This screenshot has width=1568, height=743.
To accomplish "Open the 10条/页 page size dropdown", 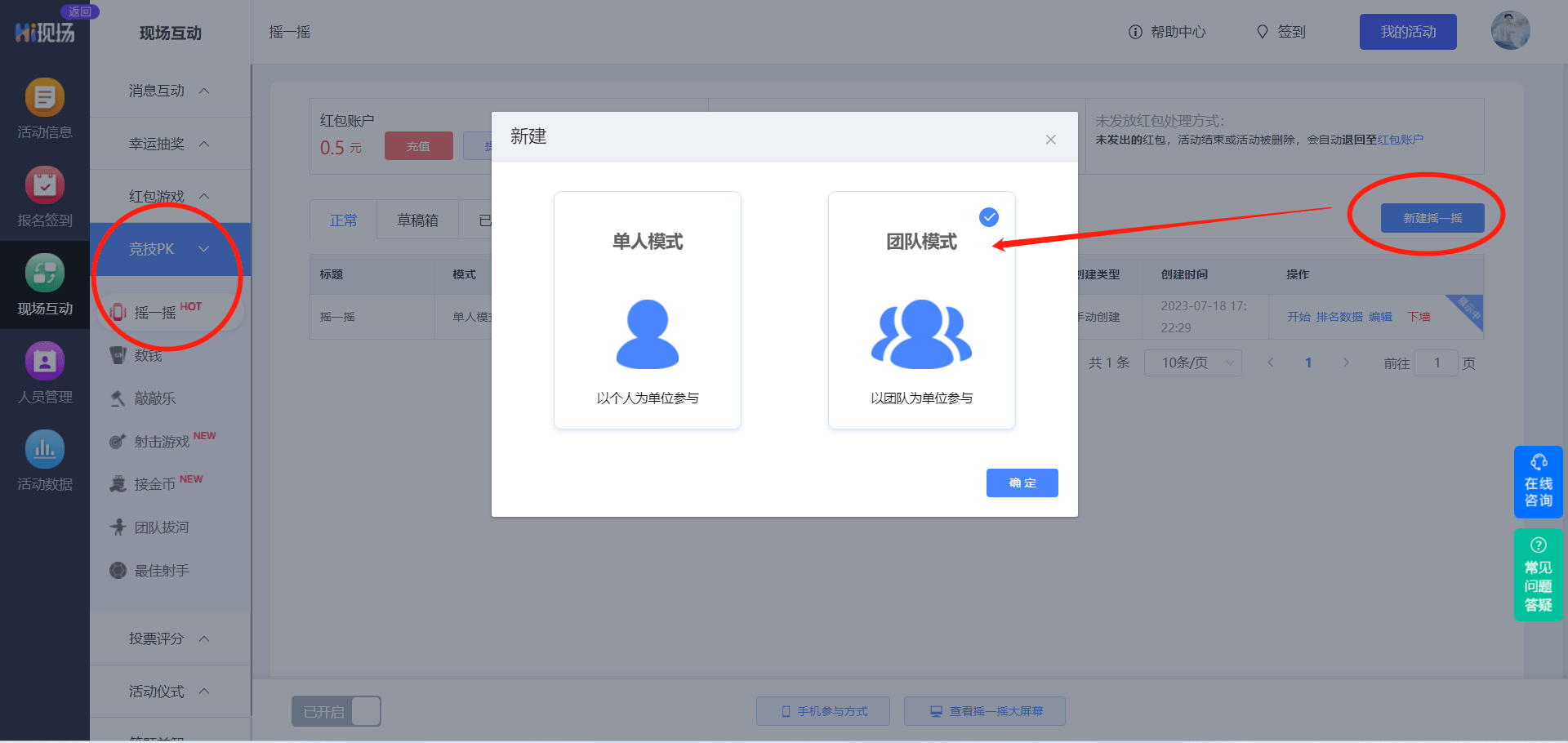I will tap(1193, 363).
